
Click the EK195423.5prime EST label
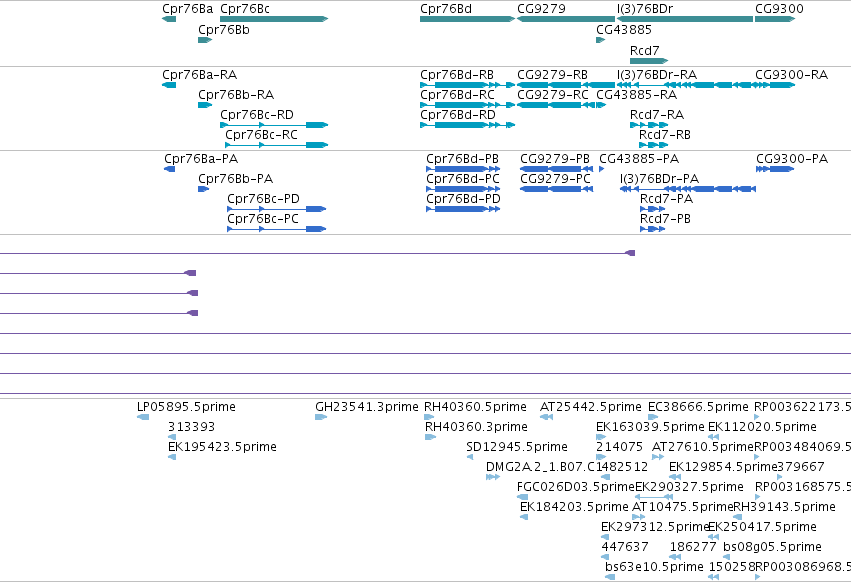[x=222, y=447]
